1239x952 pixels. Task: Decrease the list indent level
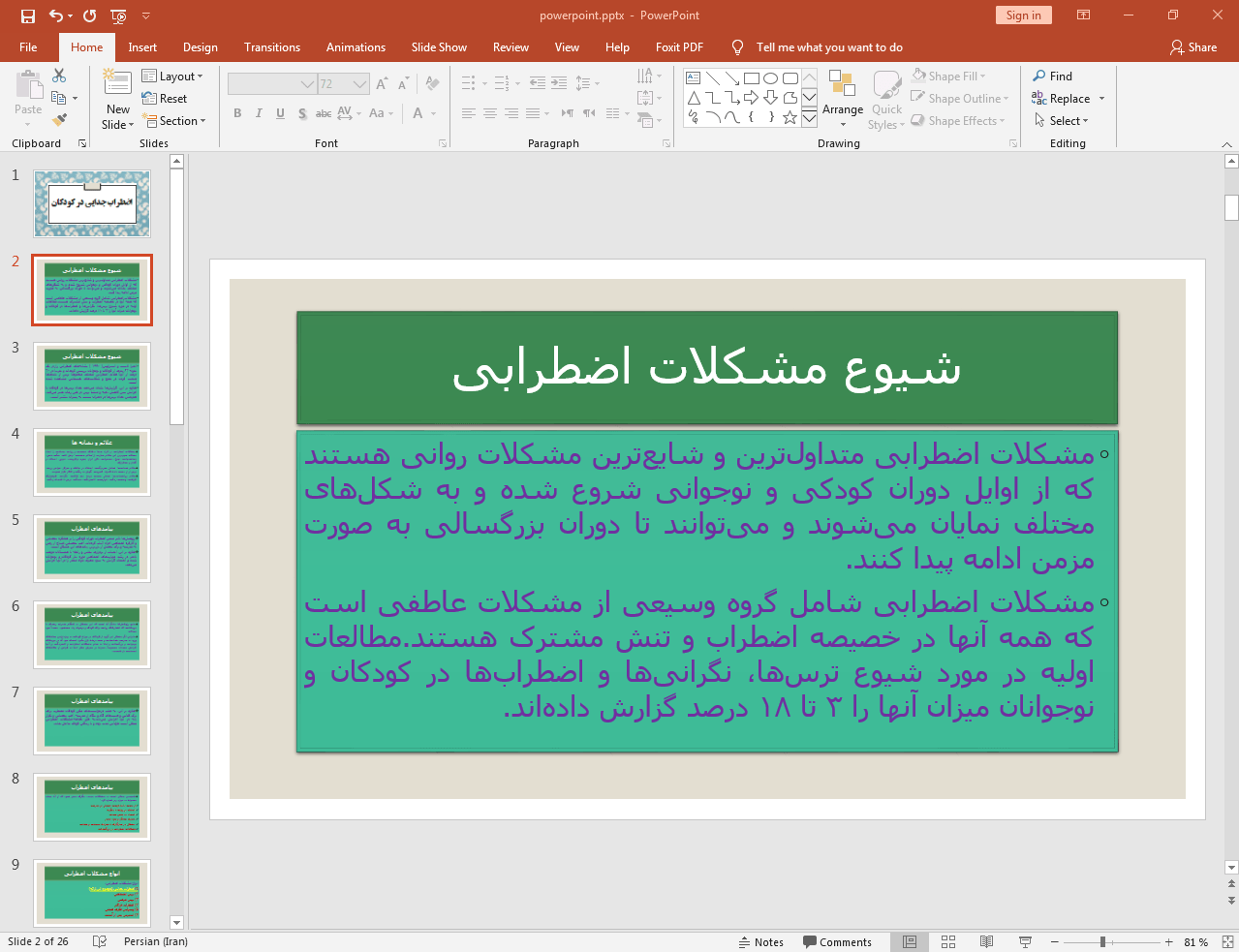(538, 84)
